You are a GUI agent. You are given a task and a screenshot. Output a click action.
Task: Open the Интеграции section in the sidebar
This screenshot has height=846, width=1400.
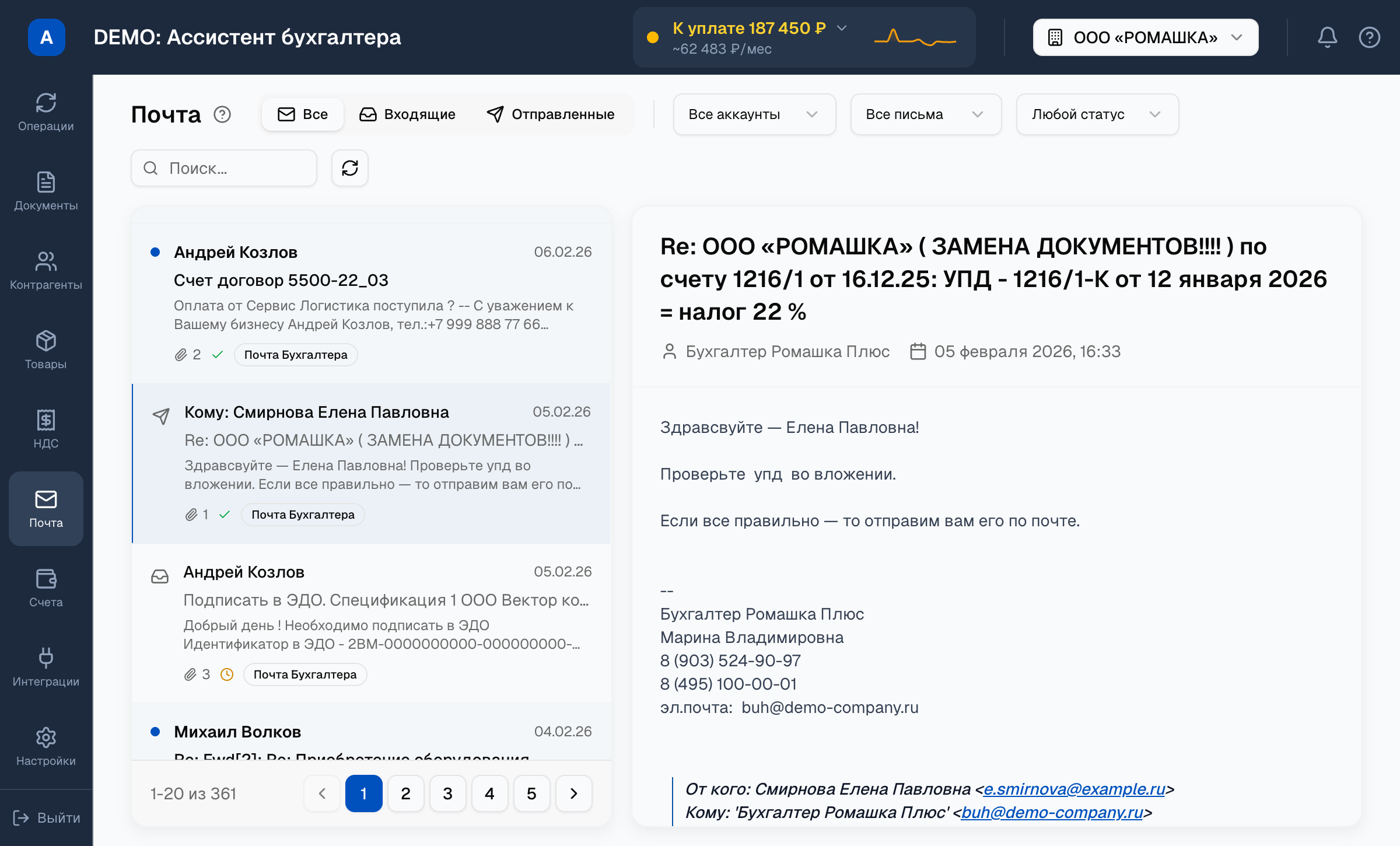(x=46, y=665)
